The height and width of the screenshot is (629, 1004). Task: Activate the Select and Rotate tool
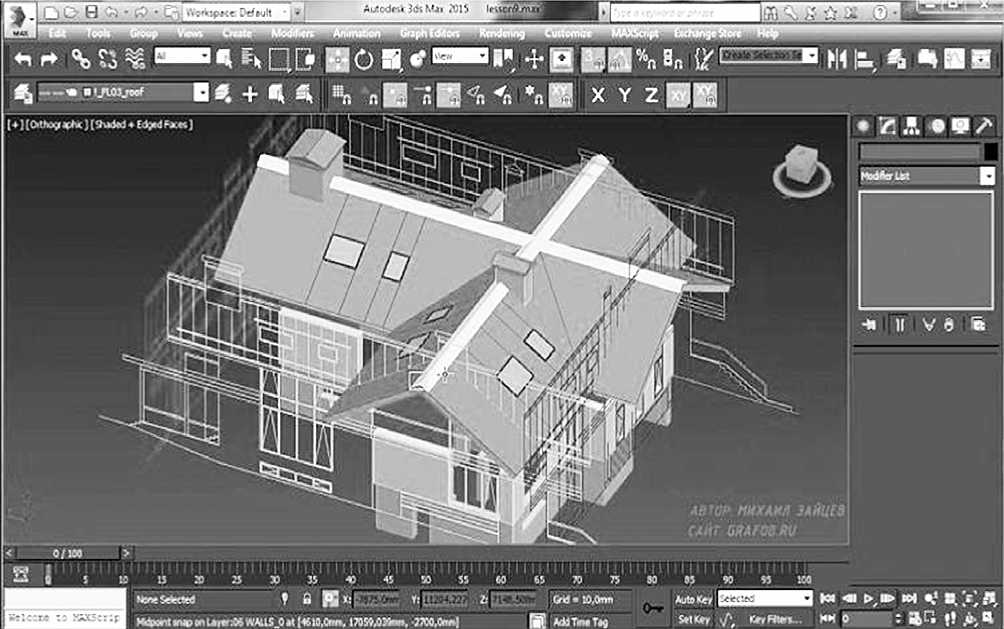[364, 60]
